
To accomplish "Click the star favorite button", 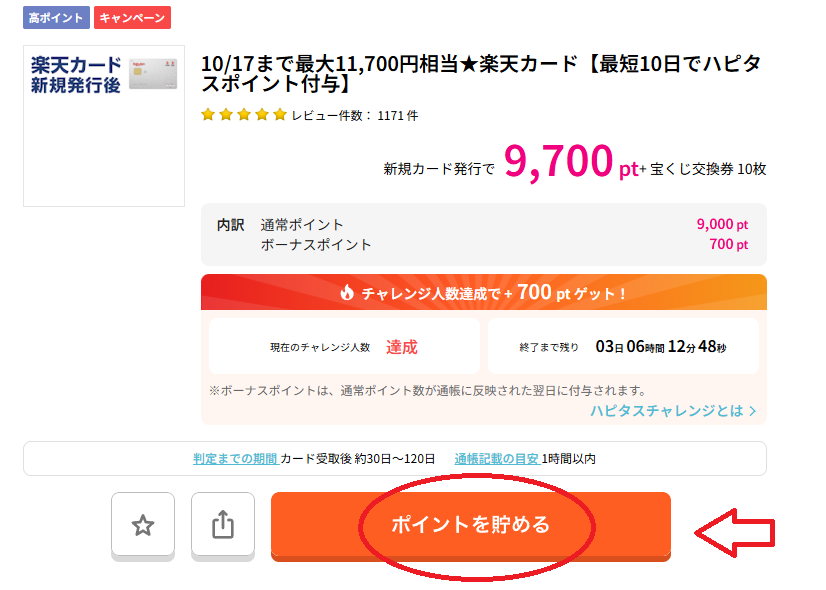I will [143, 524].
